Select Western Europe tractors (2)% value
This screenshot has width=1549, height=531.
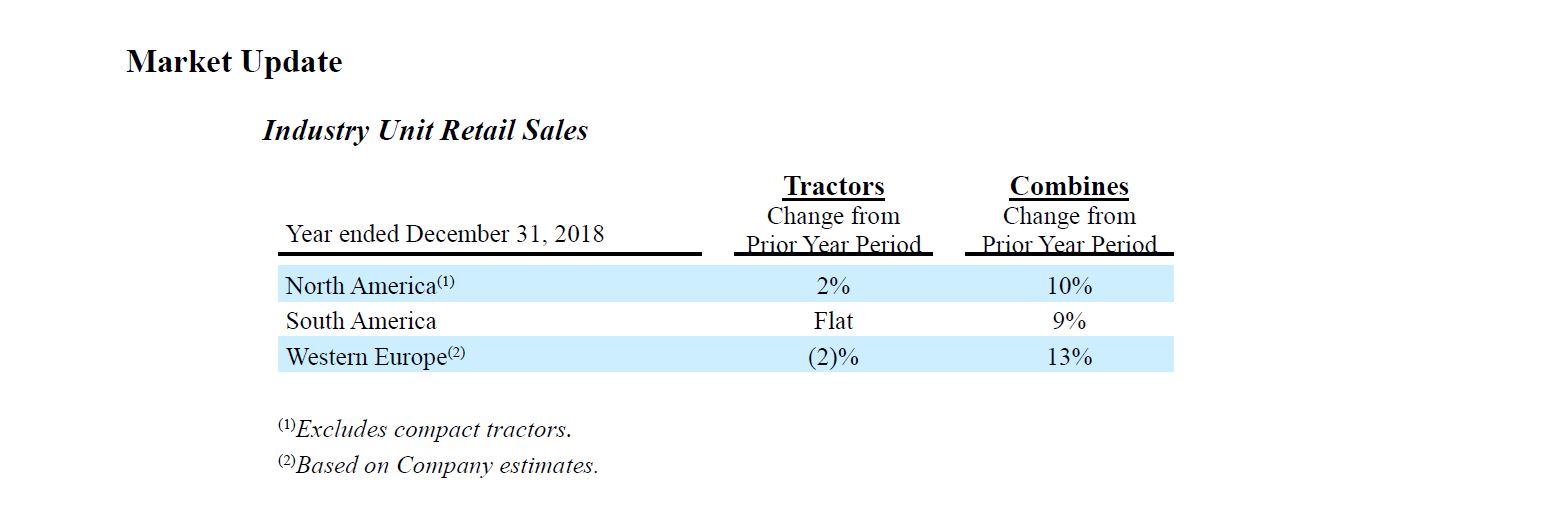(833, 357)
